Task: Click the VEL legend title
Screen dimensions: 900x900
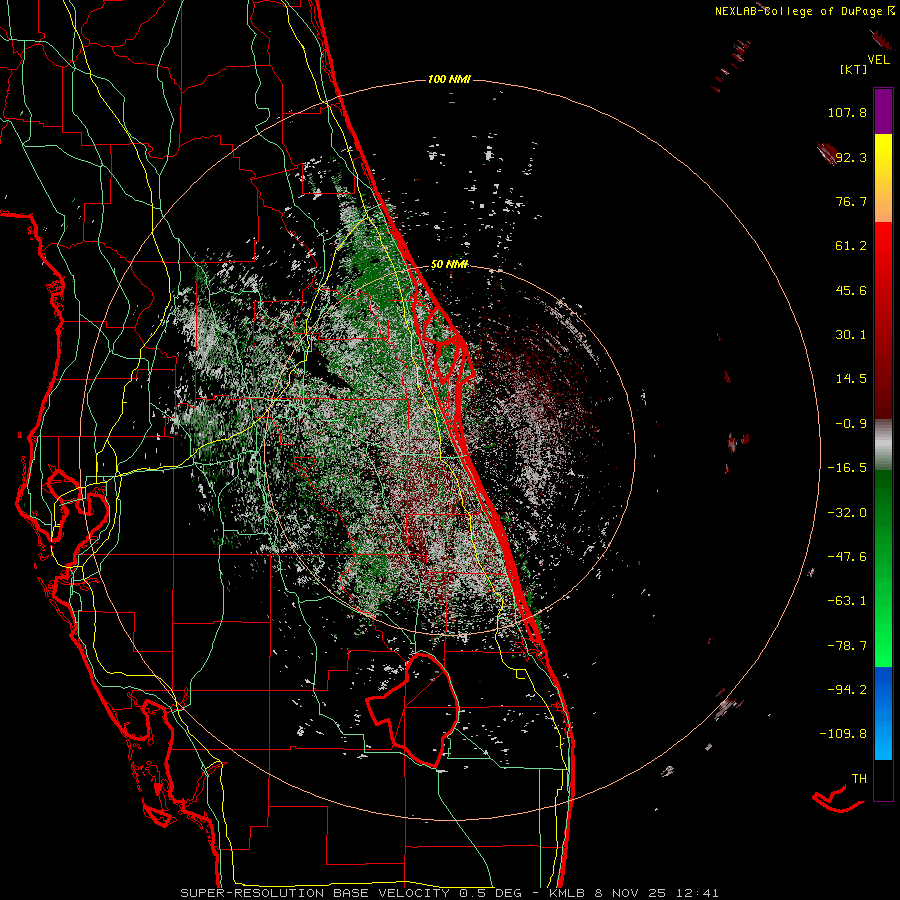Action: (x=878, y=60)
